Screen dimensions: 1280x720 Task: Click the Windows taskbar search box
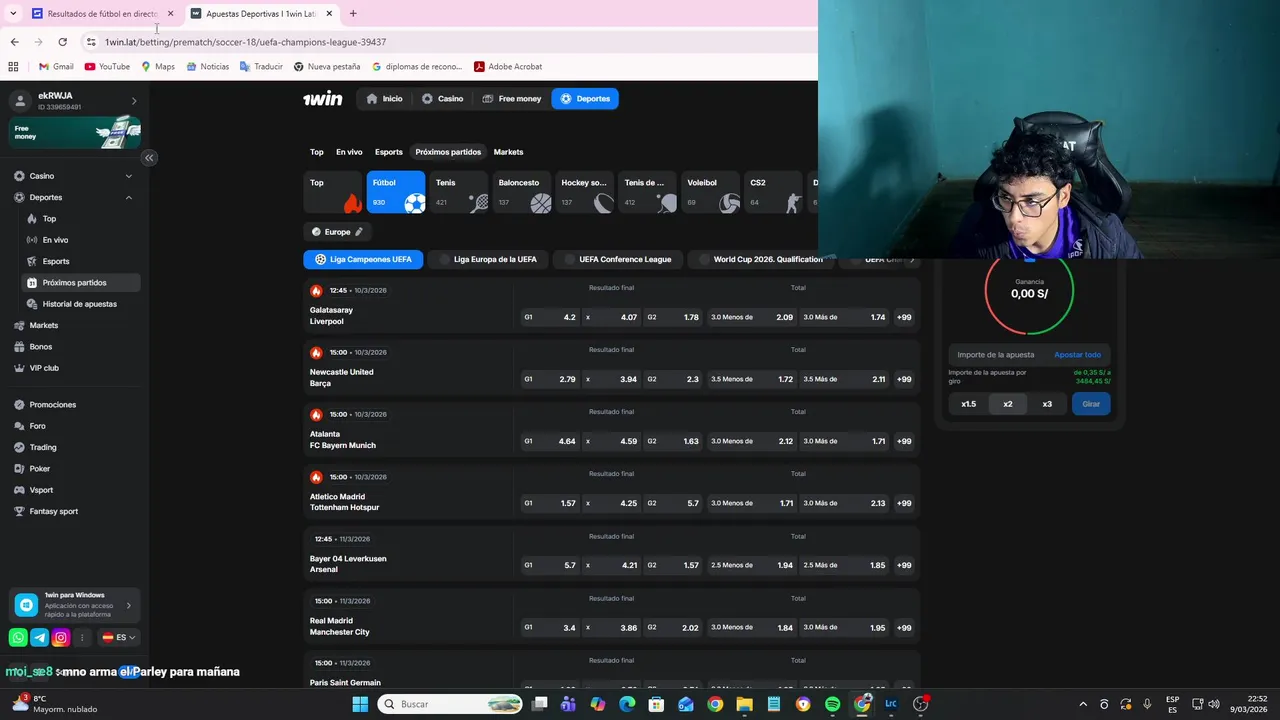pos(450,704)
